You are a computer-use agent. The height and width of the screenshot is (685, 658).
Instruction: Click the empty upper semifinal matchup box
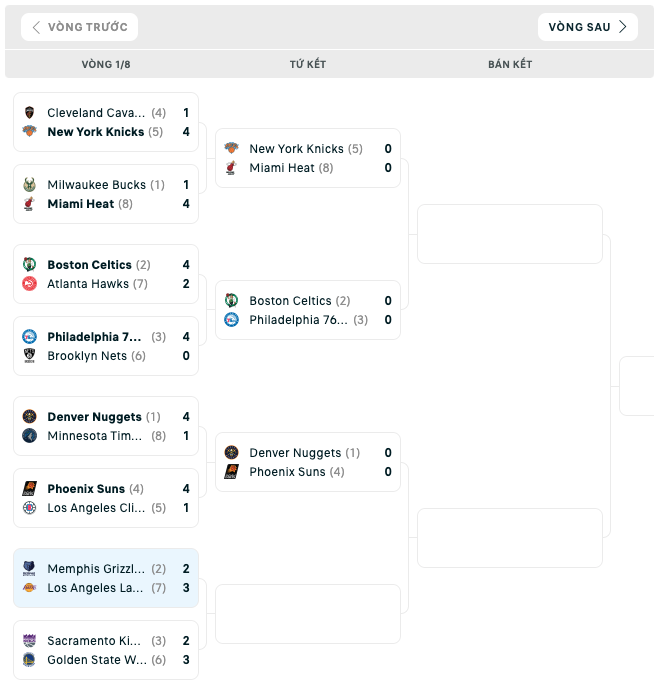click(x=510, y=234)
